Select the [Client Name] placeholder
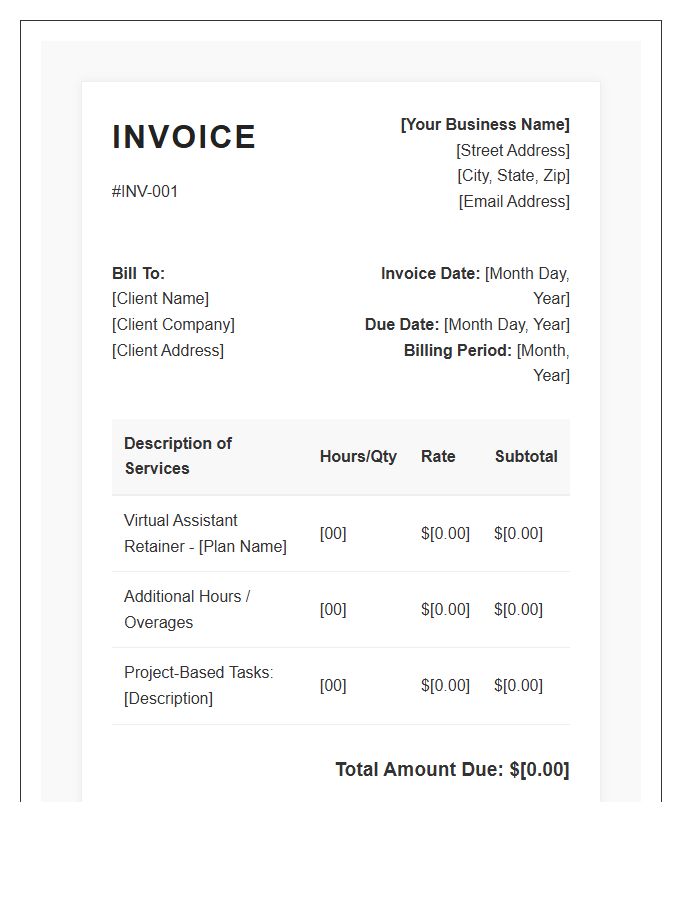This screenshot has width=700, height=900. [x=161, y=299]
